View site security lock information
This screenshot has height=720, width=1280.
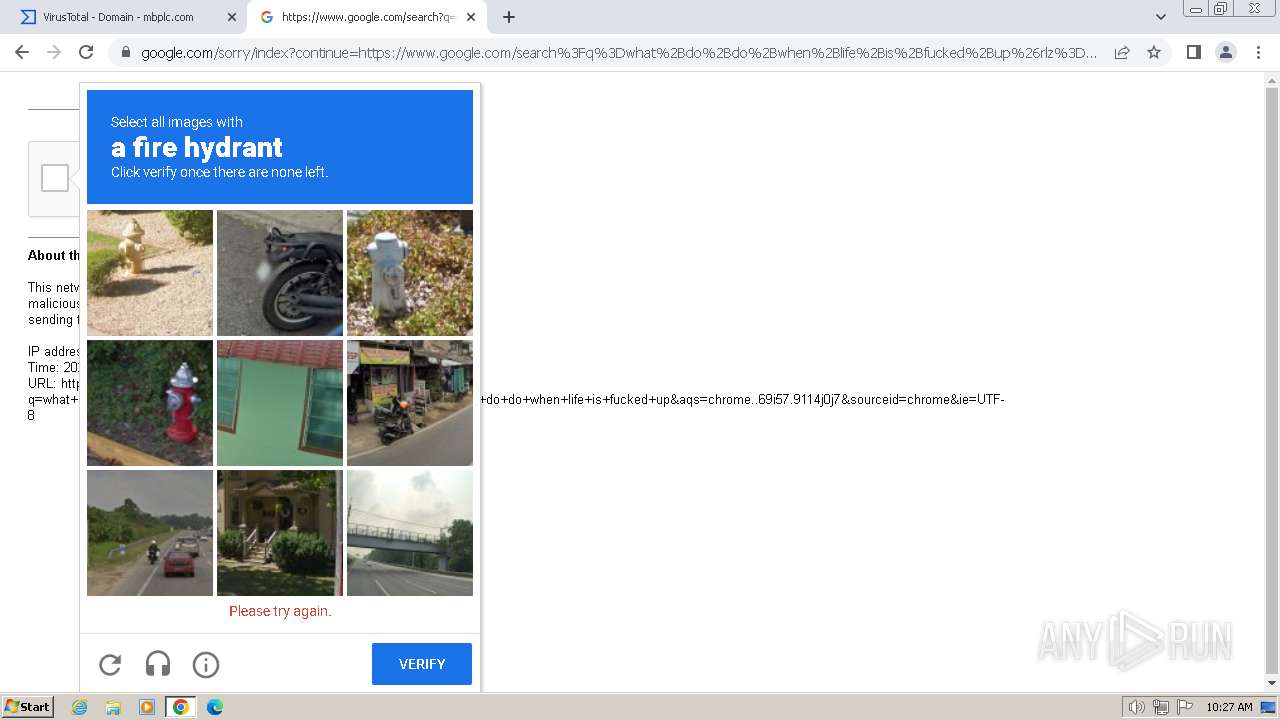(126, 53)
